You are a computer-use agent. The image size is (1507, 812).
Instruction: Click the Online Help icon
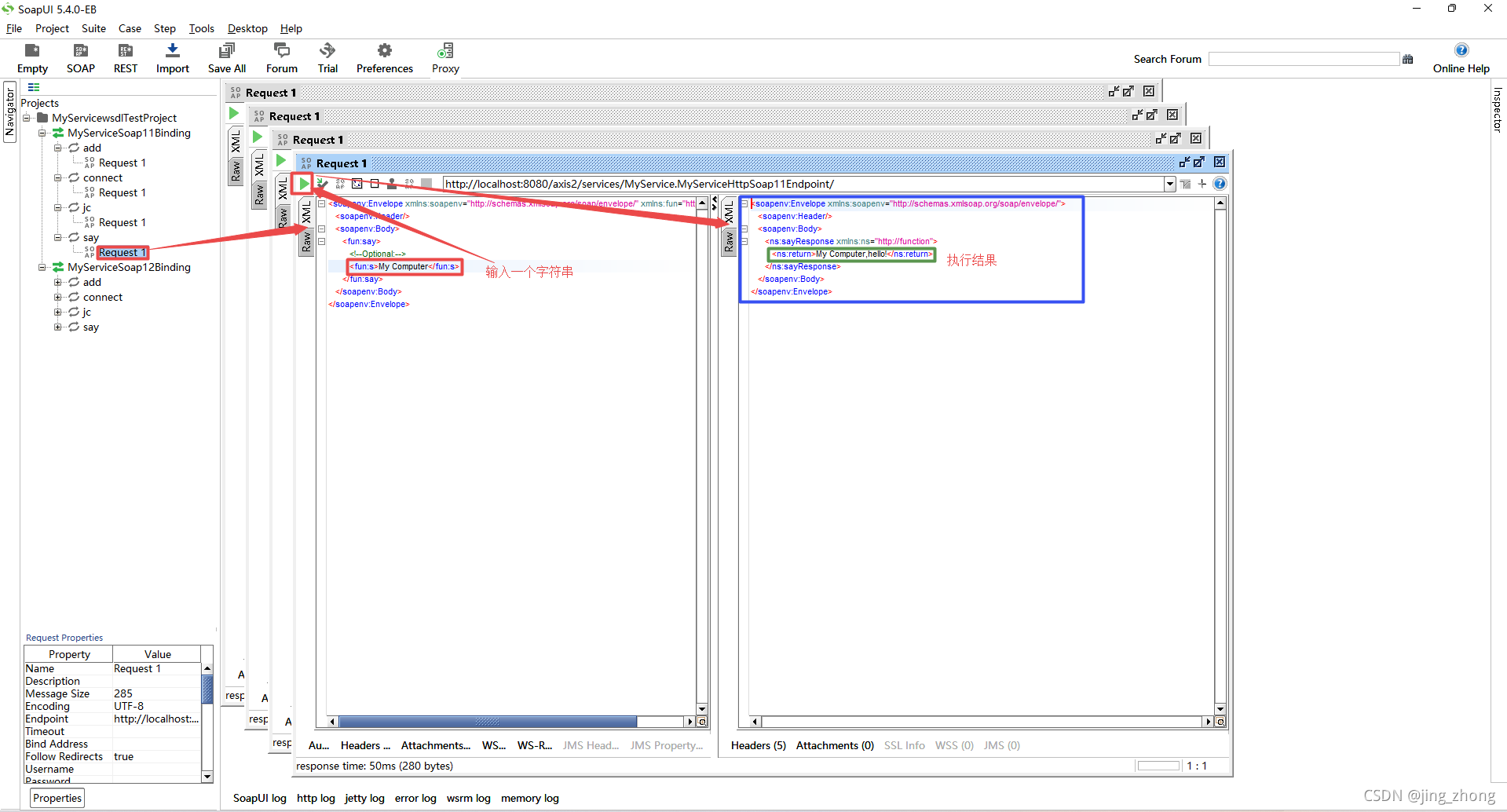click(x=1461, y=50)
